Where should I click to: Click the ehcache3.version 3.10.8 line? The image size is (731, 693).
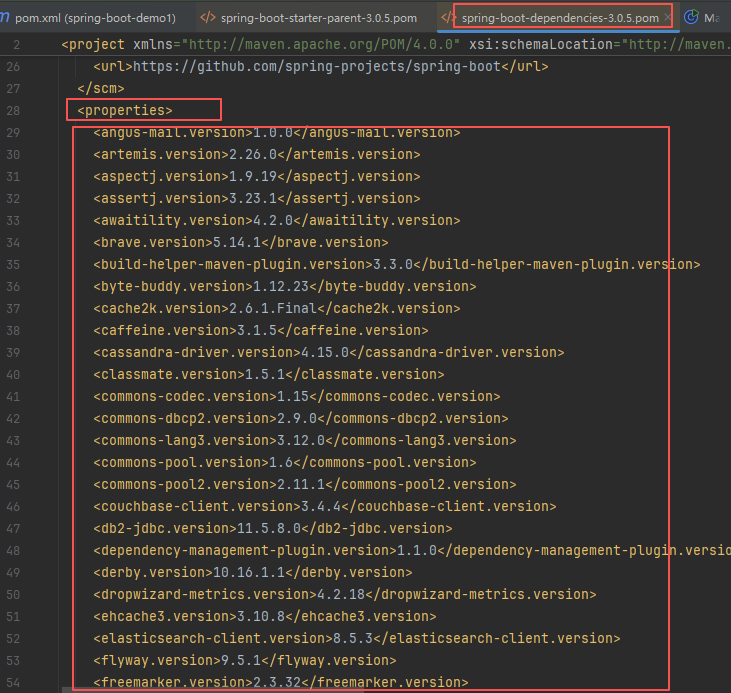[x=265, y=617]
